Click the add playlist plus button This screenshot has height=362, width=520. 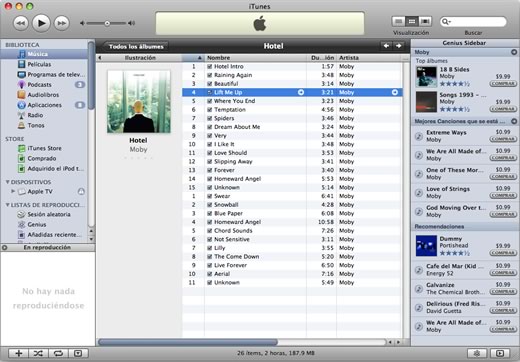[19, 353]
